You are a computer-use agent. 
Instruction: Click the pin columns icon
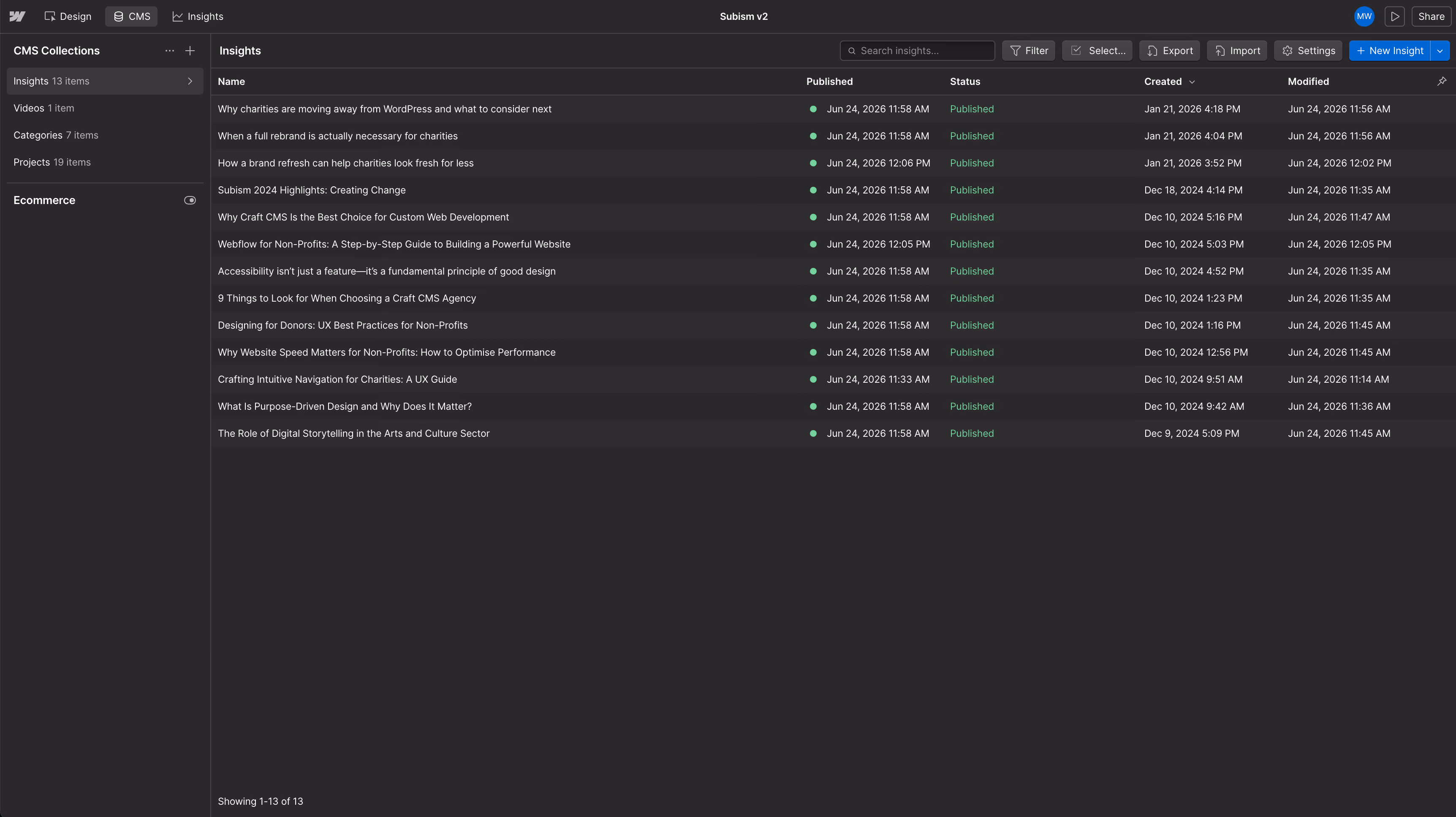(x=1442, y=82)
